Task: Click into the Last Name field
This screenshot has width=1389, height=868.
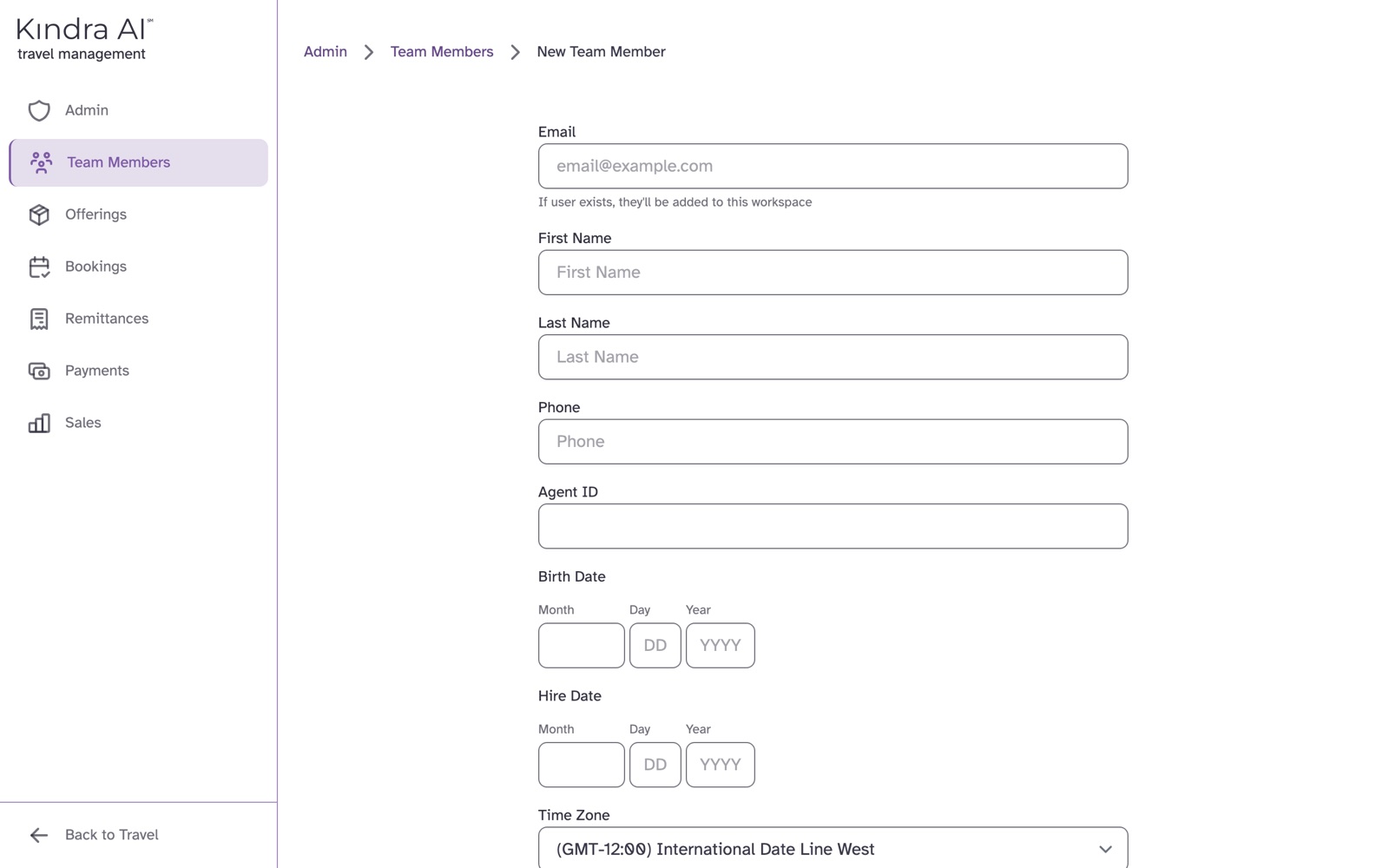Action: [x=833, y=357]
